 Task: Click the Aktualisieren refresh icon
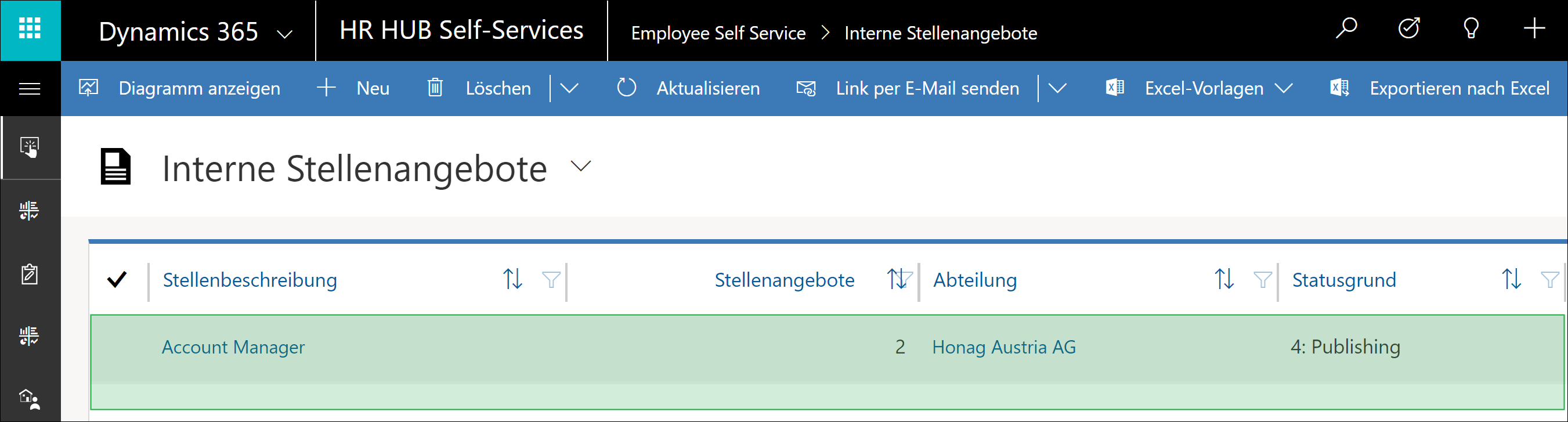tap(626, 88)
